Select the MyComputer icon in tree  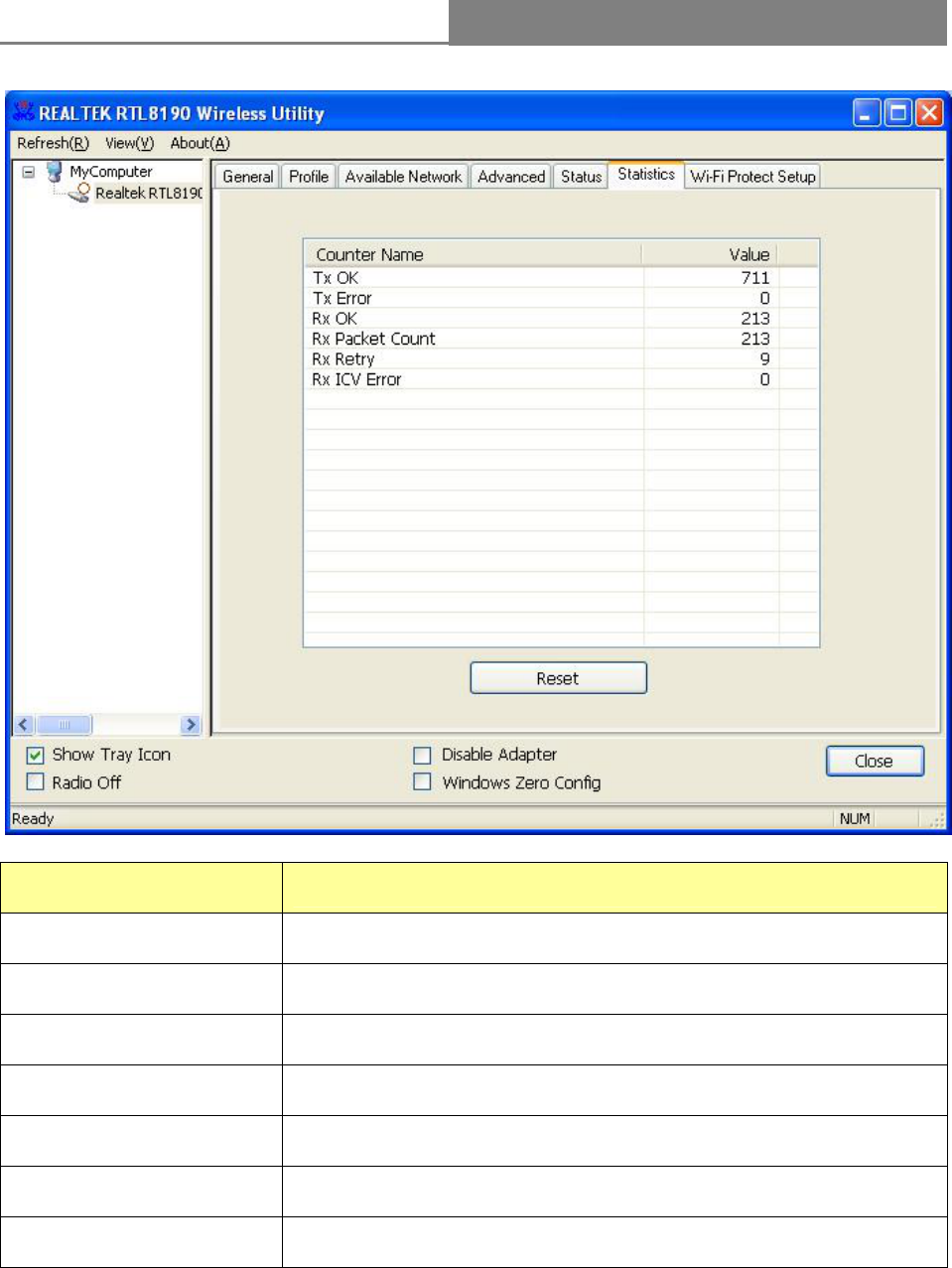point(55,172)
